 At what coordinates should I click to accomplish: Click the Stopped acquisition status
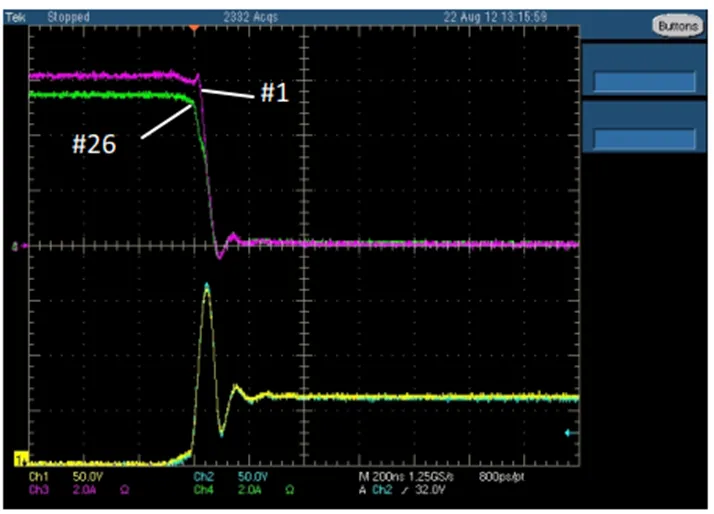(68, 17)
